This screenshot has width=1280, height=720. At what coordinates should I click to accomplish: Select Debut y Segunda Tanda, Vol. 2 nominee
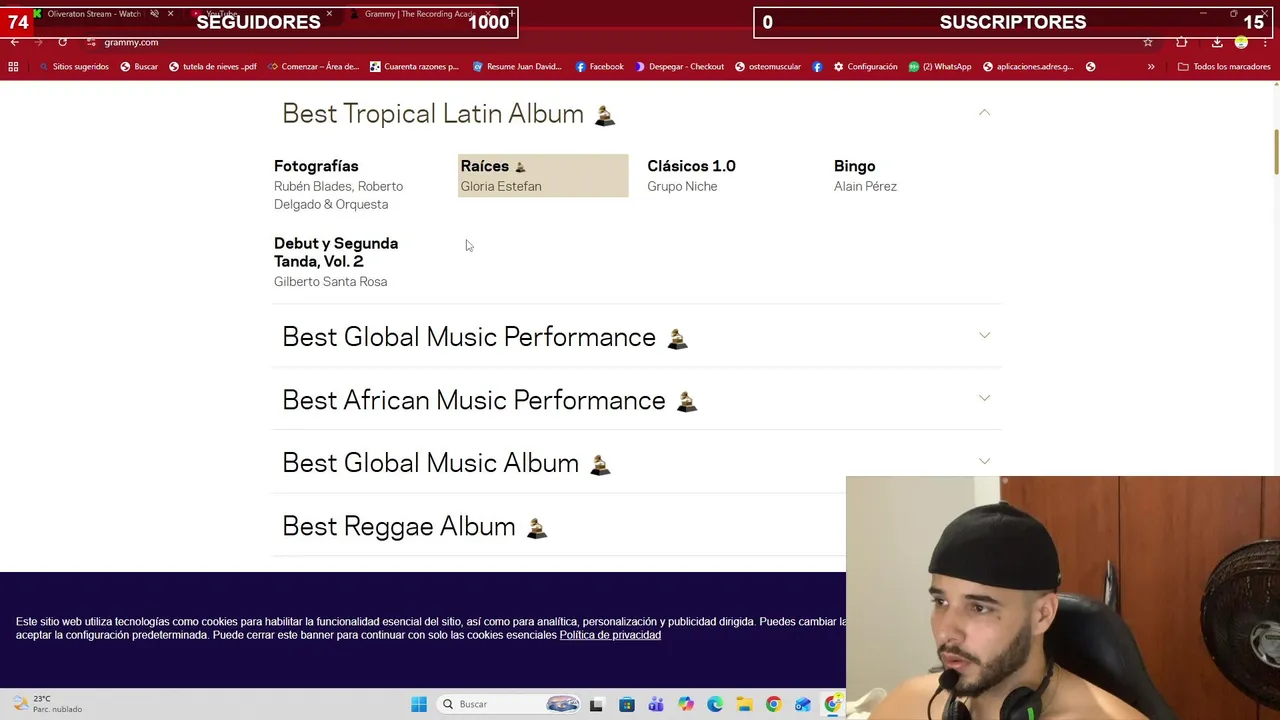coord(336,252)
